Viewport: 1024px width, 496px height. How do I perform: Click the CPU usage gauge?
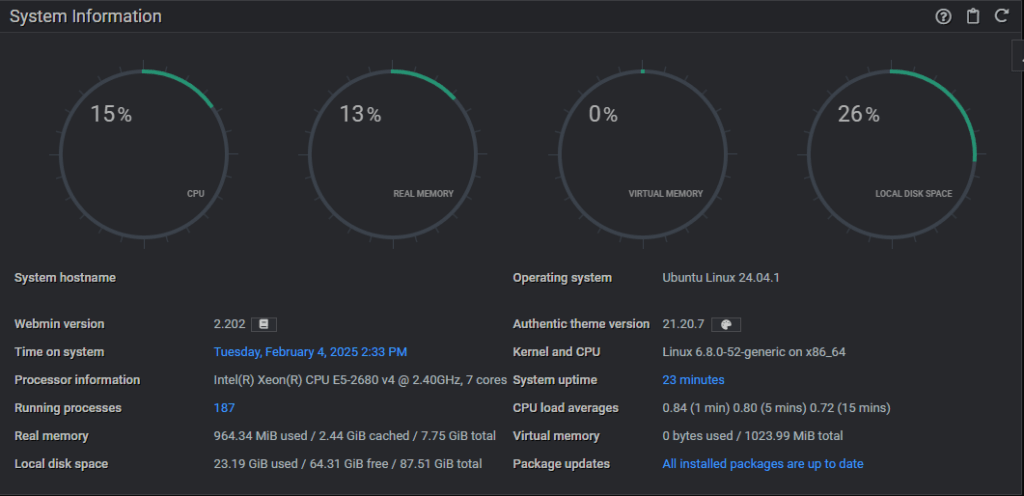[x=144, y=155]
